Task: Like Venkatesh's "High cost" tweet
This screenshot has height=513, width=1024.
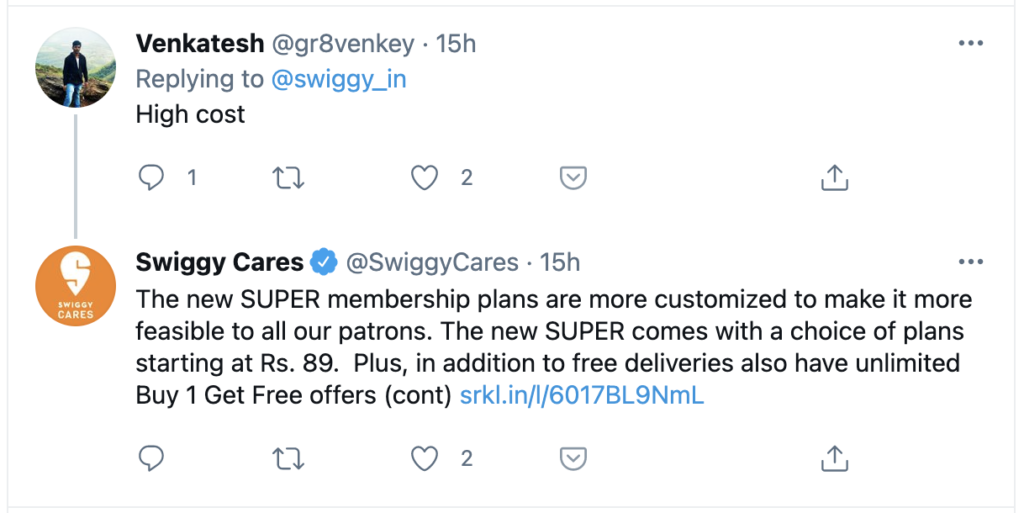Action: click(426, 178)
